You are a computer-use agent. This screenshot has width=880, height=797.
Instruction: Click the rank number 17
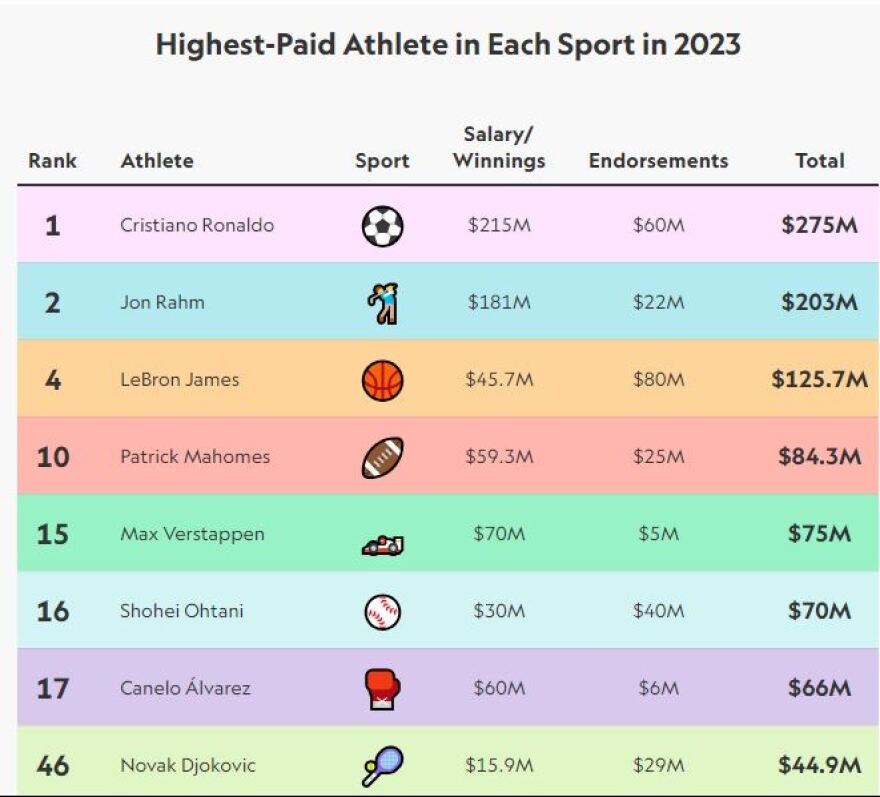tap(52, 689)
